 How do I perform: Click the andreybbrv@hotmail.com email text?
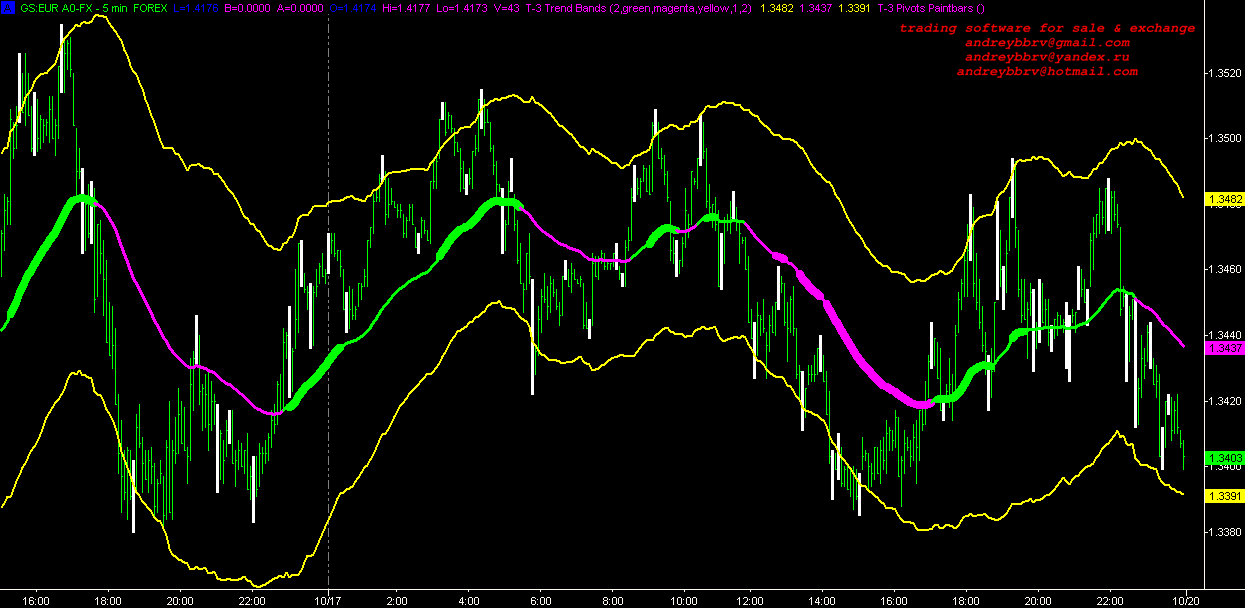[1047, 72]
